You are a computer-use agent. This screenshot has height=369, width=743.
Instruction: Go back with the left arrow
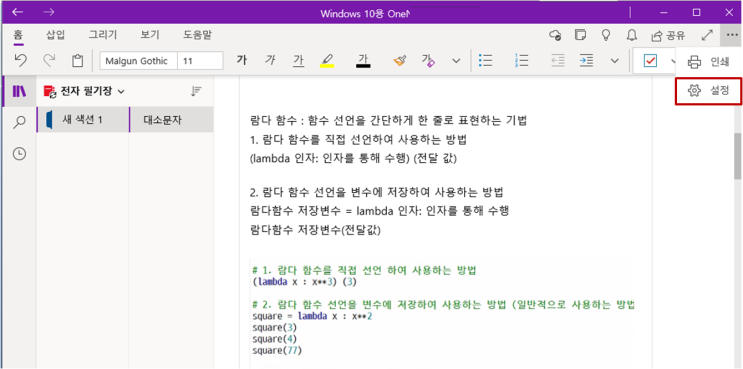pos(18,12)
